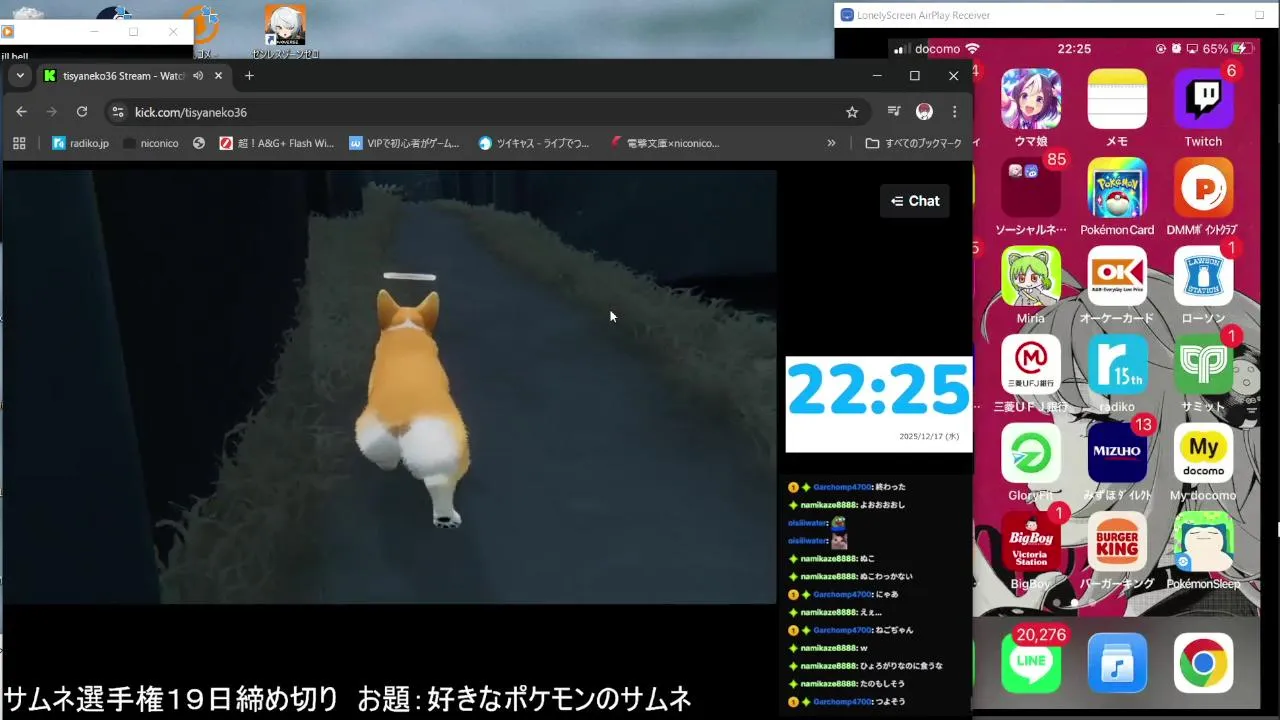
Task: Open the TwitCasting bookmark
Action: coord(534,143)
